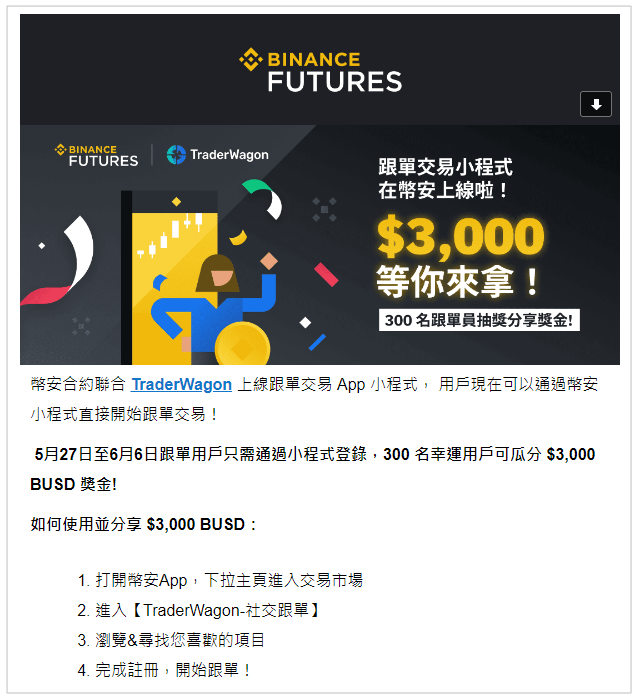The image size is (638, 700).
Task: Click the 300 名跟單員抽獎分享獎金 white label
Action: (x=479, y=320)
